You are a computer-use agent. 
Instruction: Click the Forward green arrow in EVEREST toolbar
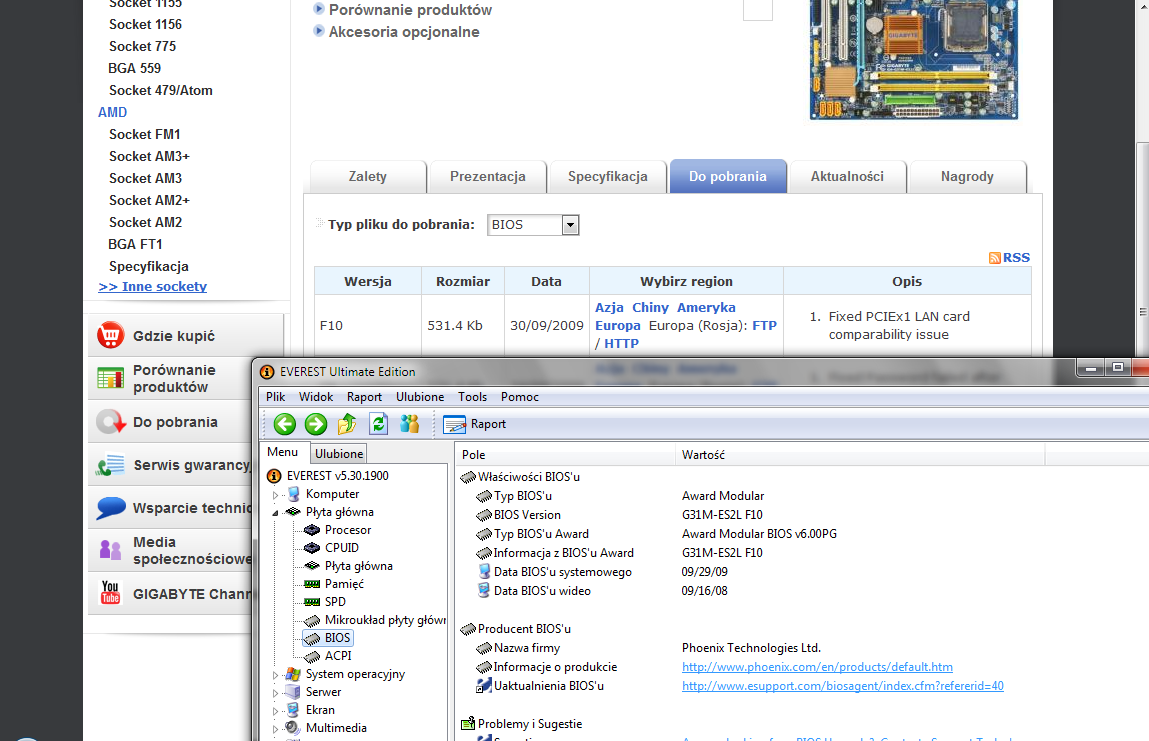tap(316, 424)
